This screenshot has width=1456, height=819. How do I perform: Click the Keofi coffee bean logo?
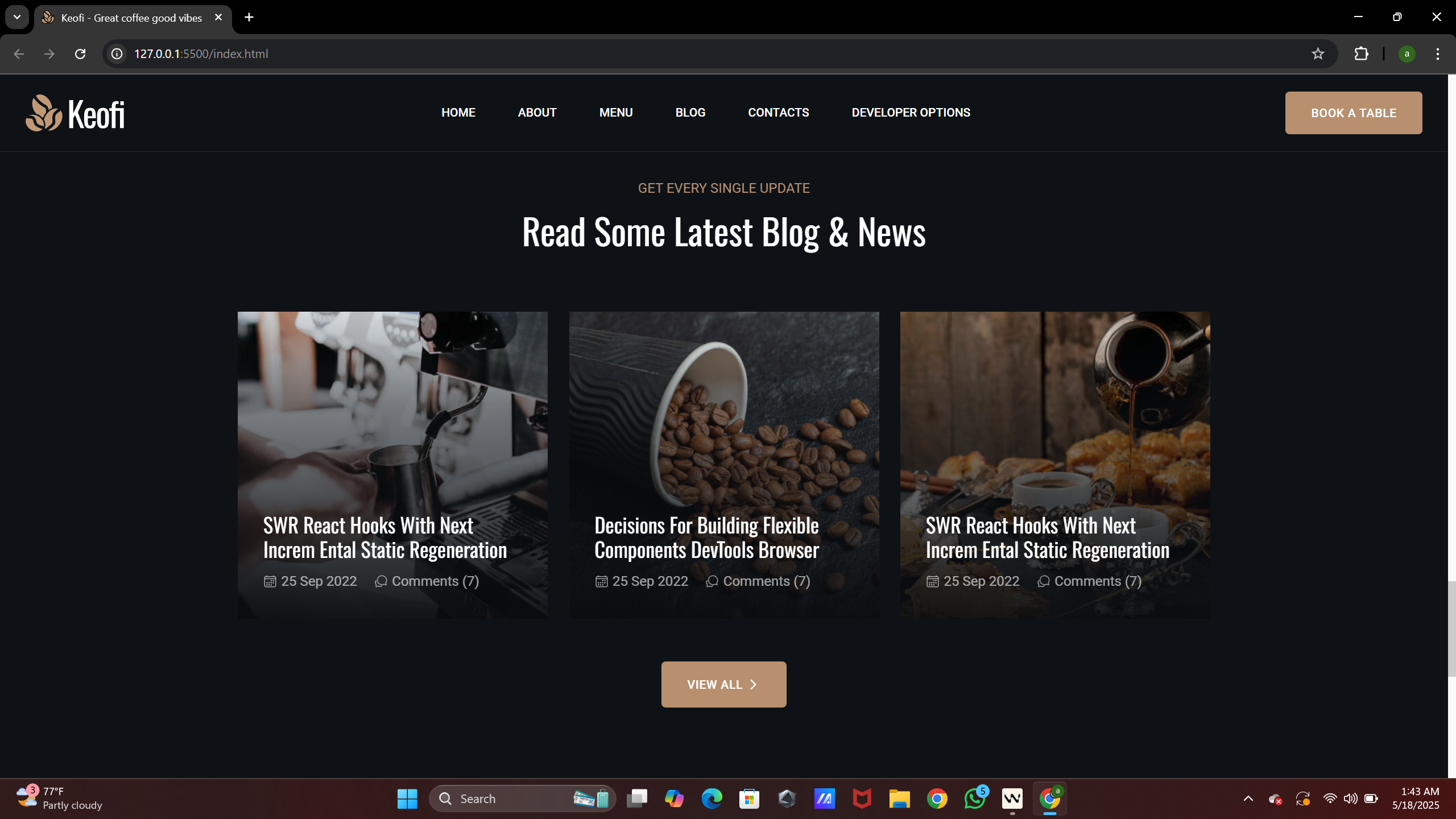tap(44, 113)
